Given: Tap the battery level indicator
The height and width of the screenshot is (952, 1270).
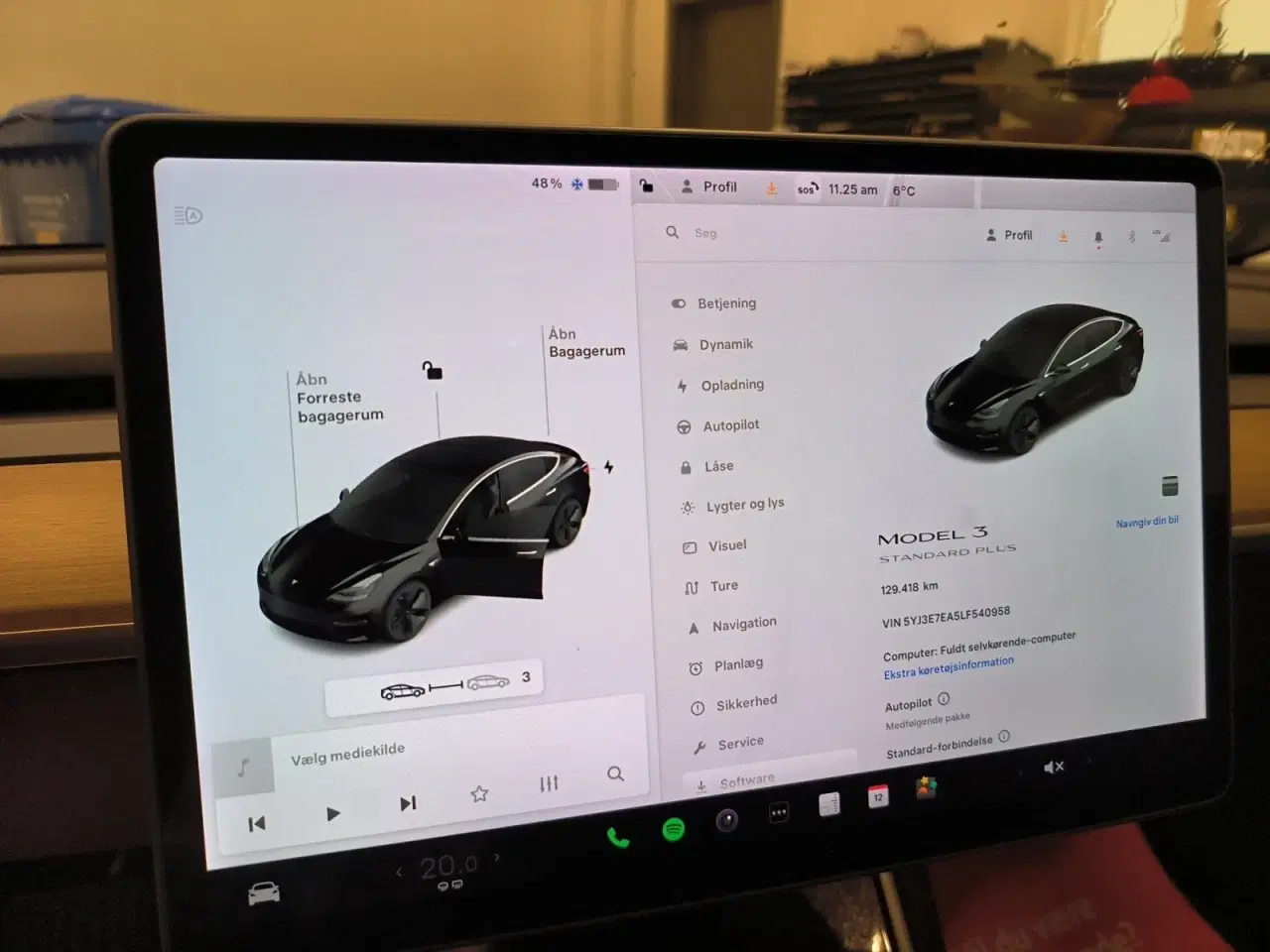Looking at the screenshot, I should coord(602,184).
